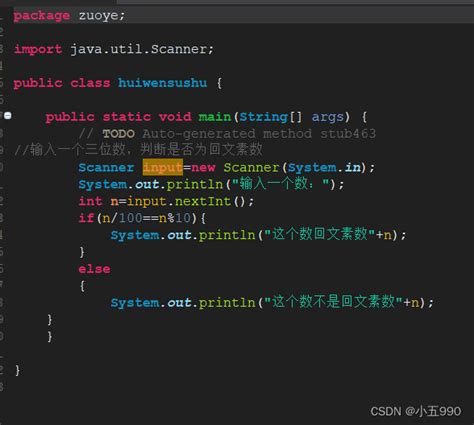The width and height of the screenshot is (474, 425).
Task: Click '100' number in if condition
Action: pos(130,218)
